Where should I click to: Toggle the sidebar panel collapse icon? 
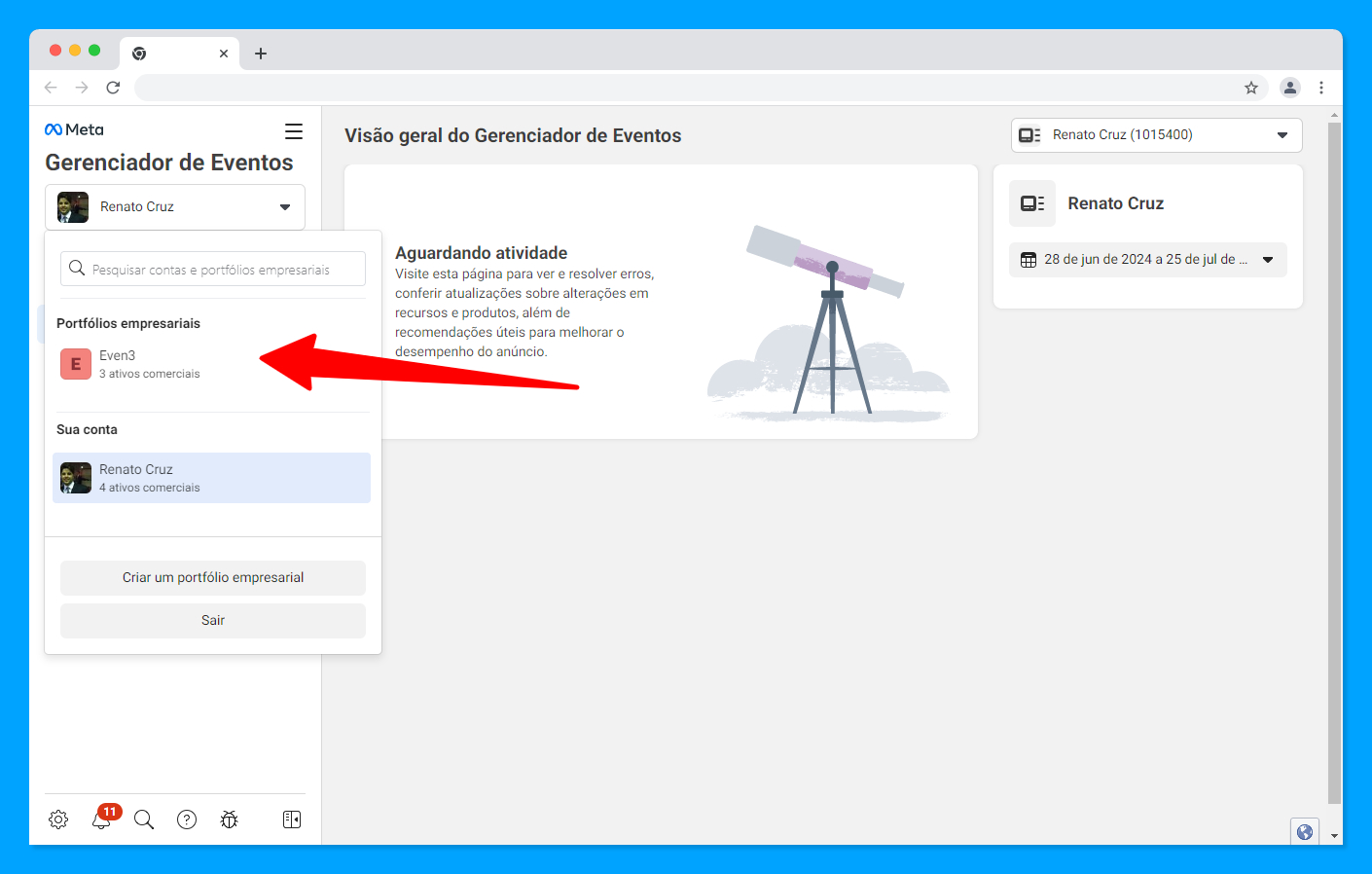[292, 819]
